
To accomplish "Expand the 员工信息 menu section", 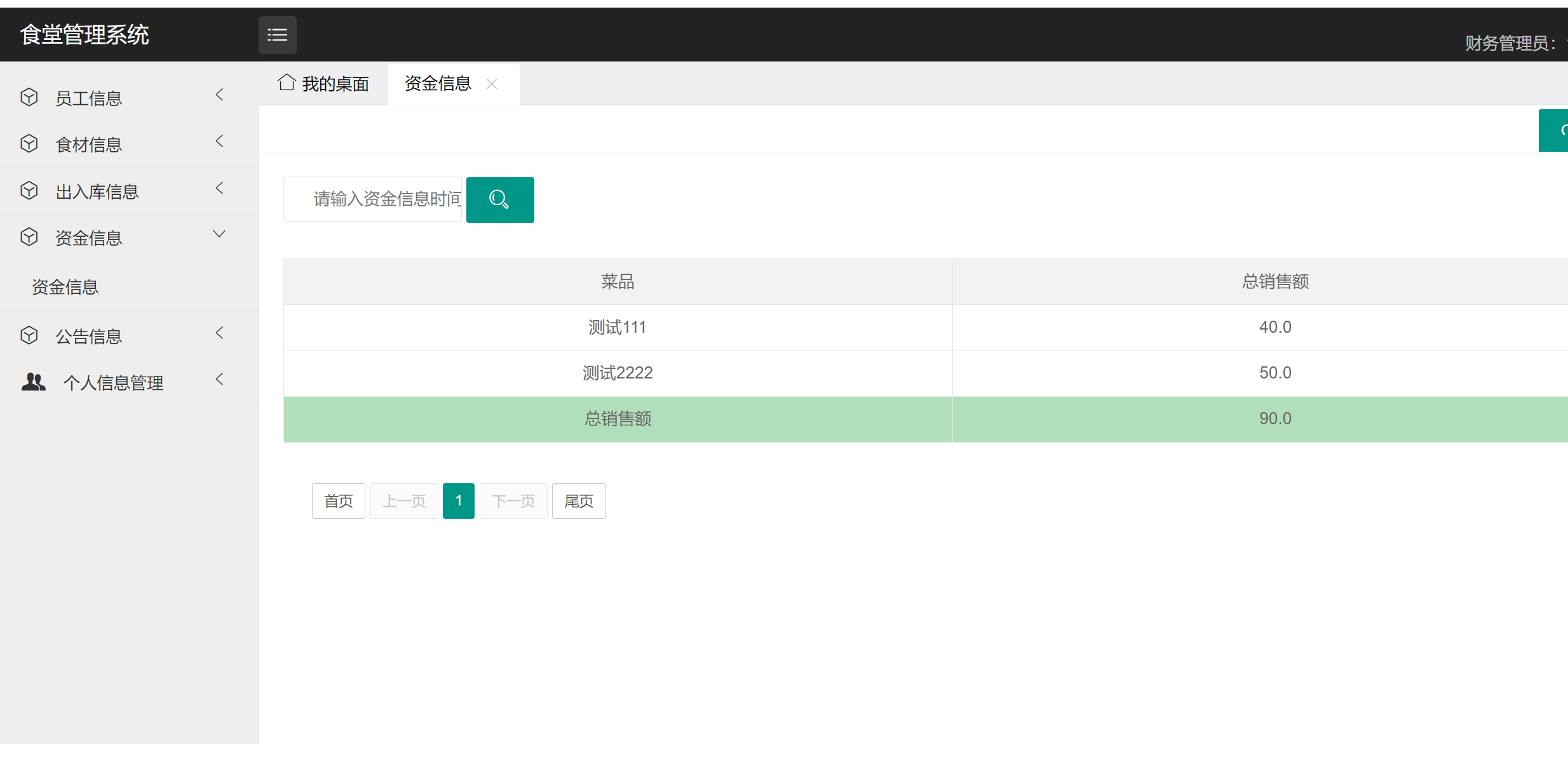I will tap(219, 94).
